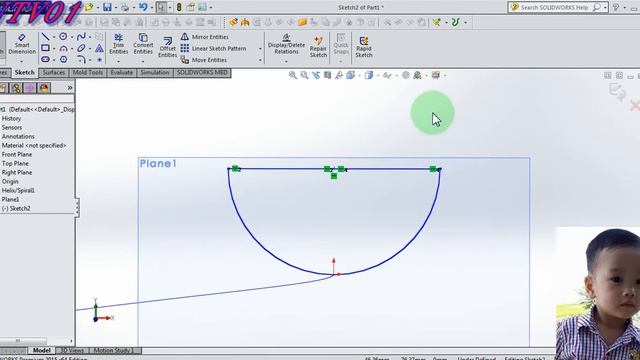640x360 pixels.
Task: Expand the panel tabs chevron arrows
Action: coord(70,88)
